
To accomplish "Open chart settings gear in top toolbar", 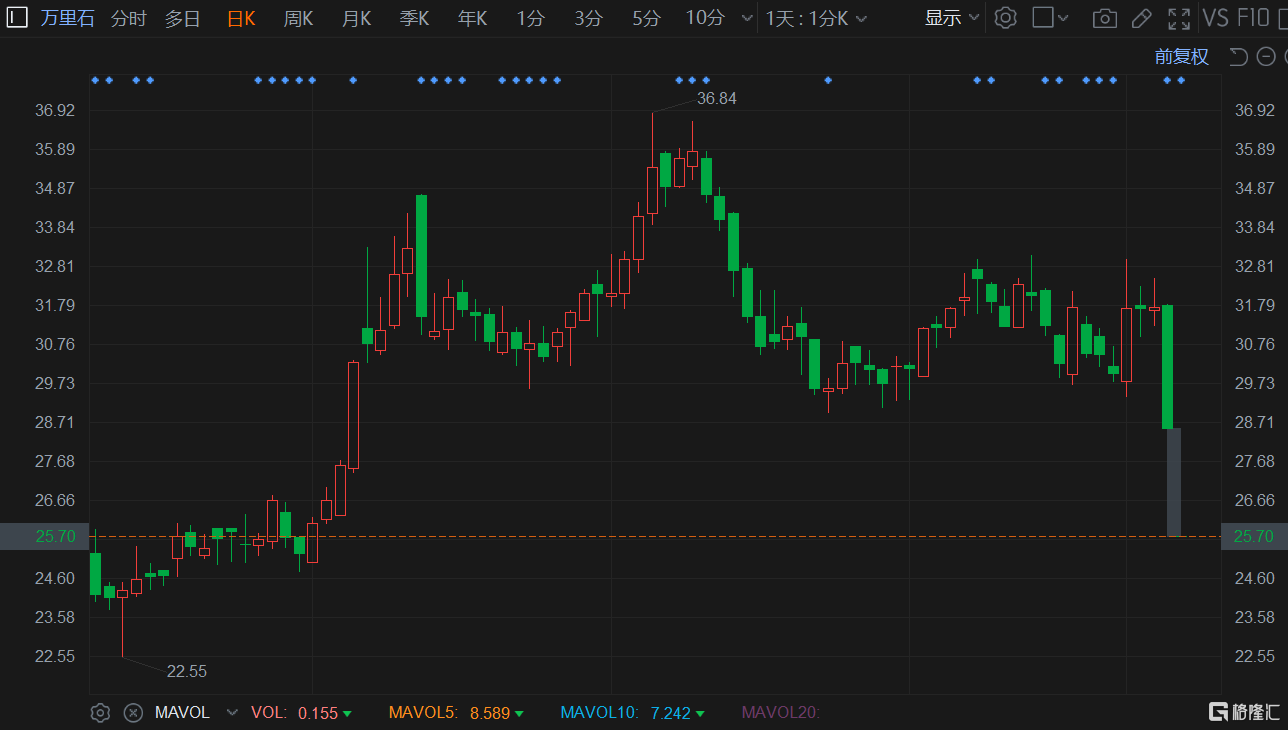I will (1005, 18).
